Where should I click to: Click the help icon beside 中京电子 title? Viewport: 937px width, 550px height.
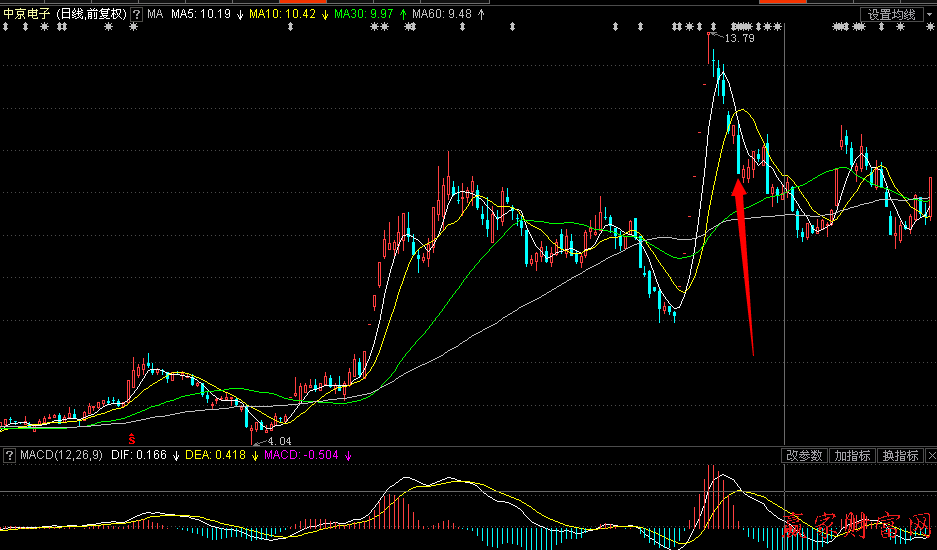pos(136,15)
